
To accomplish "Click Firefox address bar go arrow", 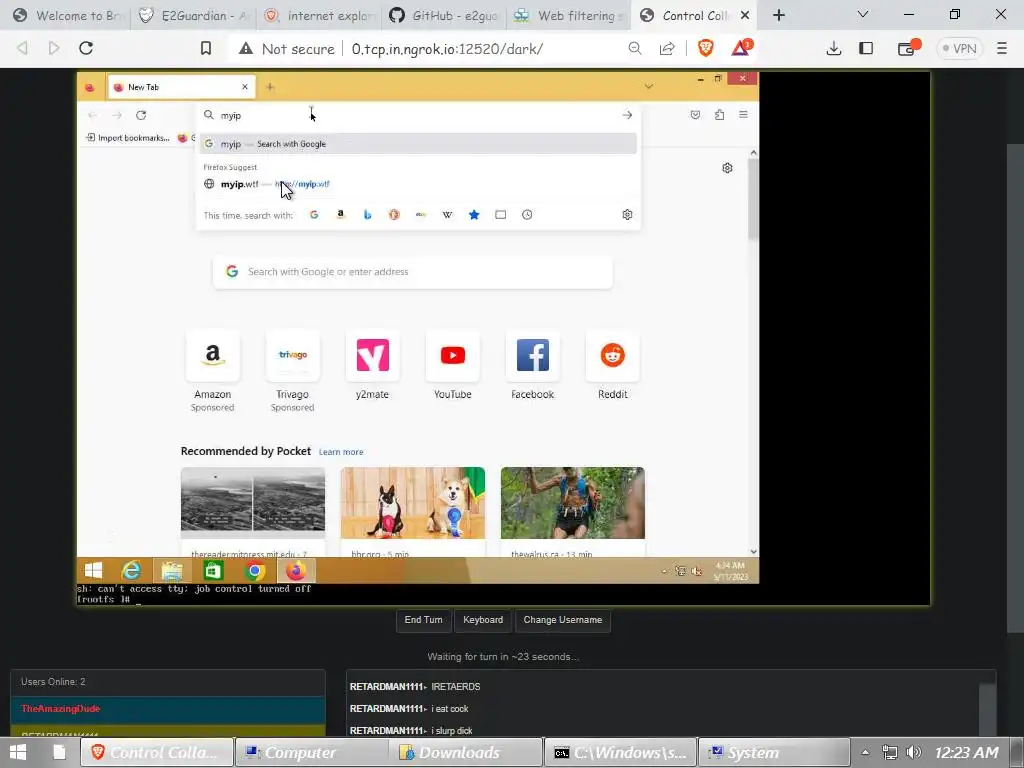I will [627, 115].
